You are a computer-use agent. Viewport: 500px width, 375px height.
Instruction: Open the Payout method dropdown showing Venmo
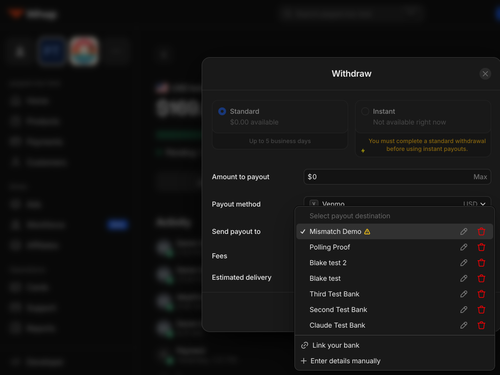(x=397, y=202)
